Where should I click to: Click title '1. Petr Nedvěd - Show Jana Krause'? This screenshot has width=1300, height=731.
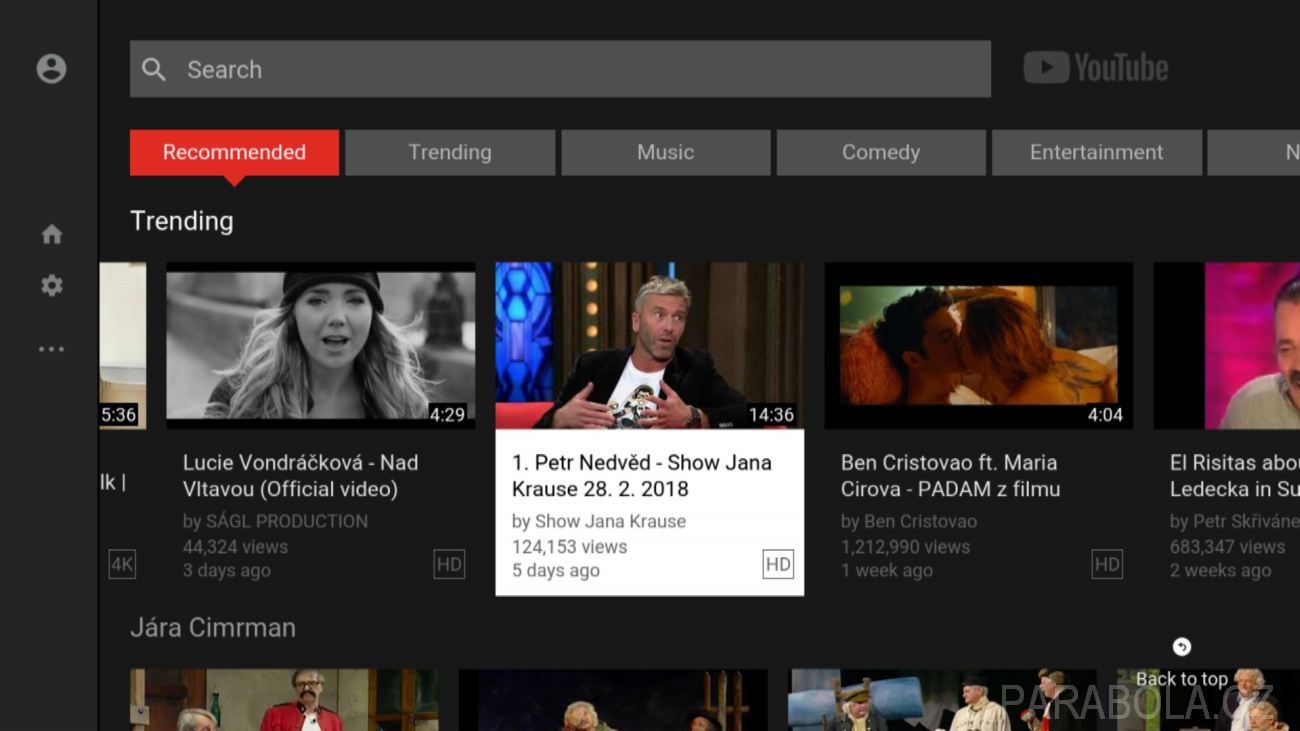(642, 476)
